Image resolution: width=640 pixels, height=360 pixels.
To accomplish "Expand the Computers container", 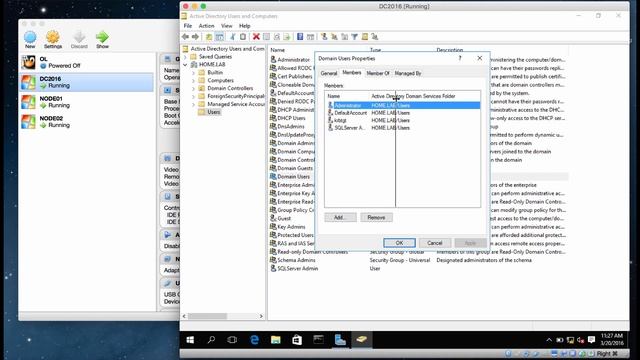I will point(193,80).
